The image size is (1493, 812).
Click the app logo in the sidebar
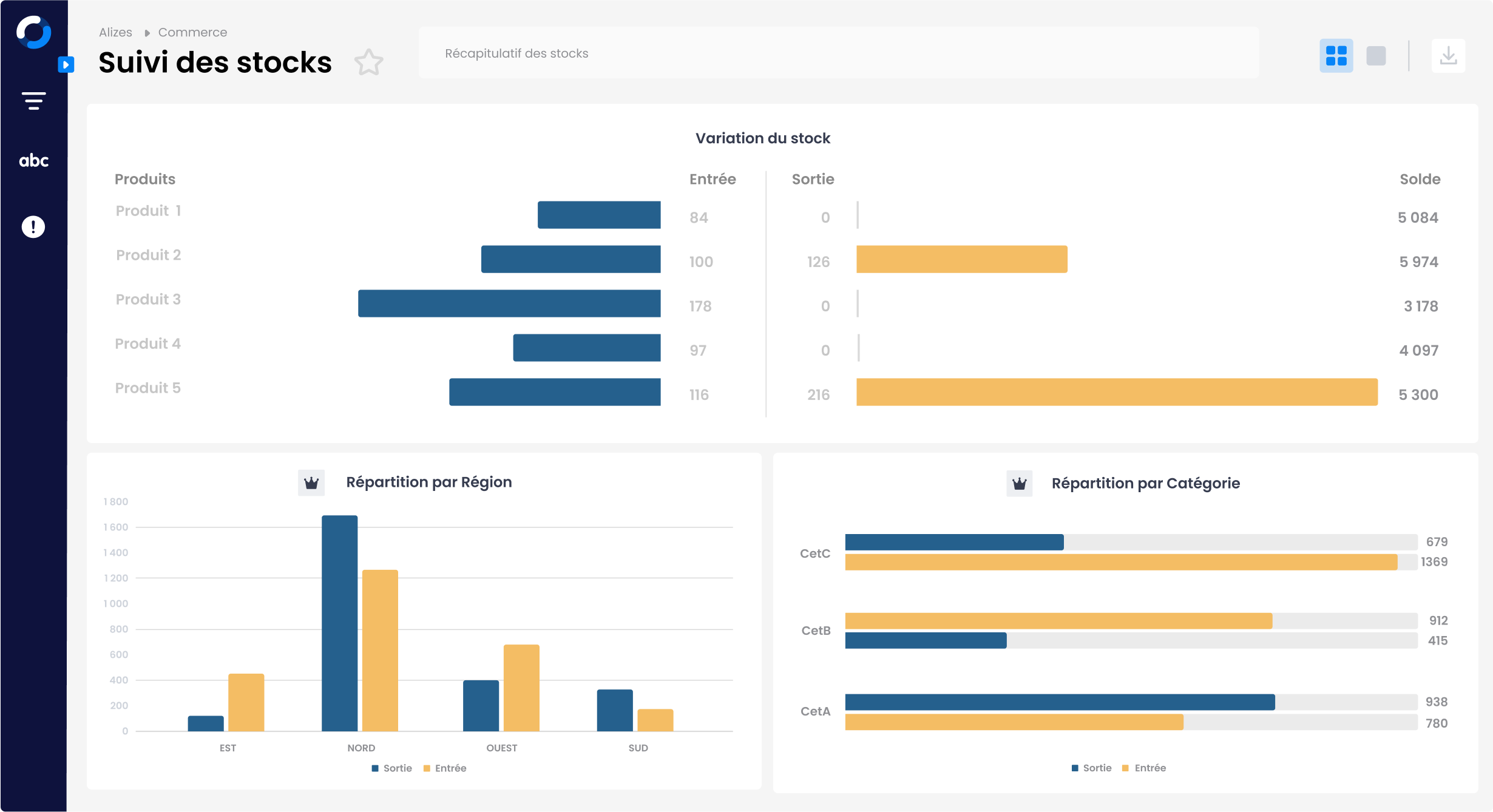click(x=33, y=32)
